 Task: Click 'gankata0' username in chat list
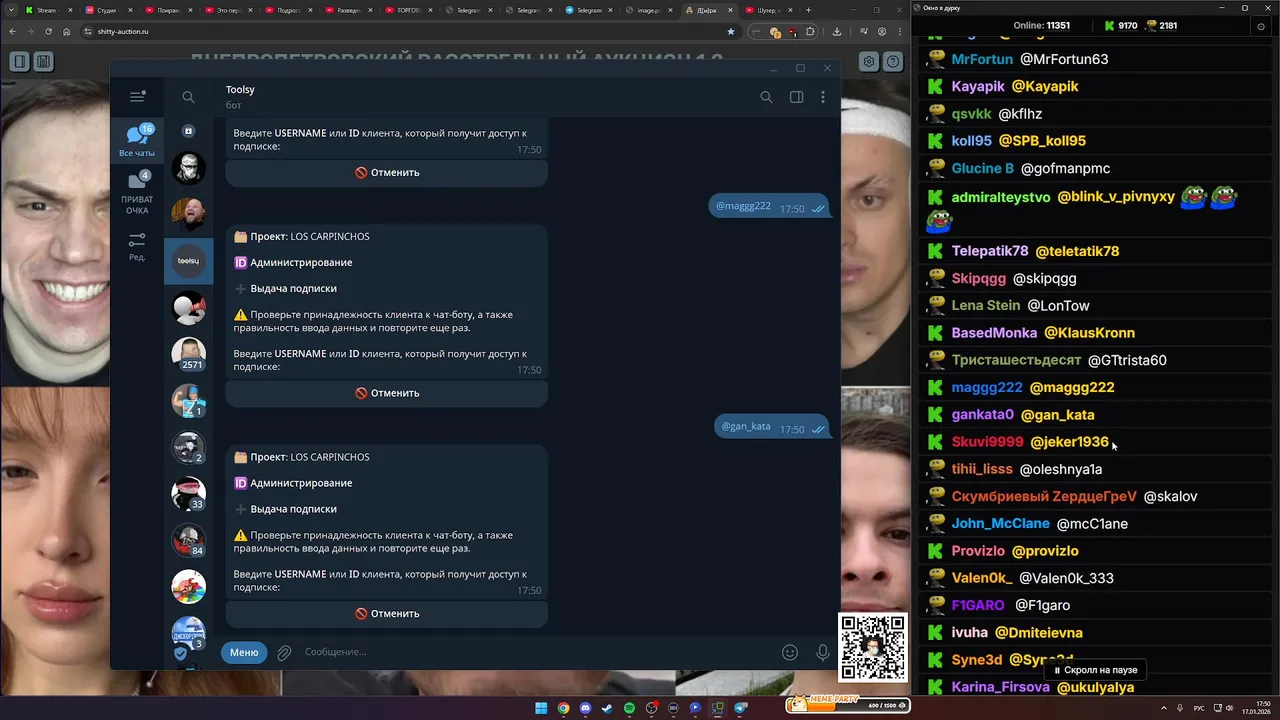[983, 414]
